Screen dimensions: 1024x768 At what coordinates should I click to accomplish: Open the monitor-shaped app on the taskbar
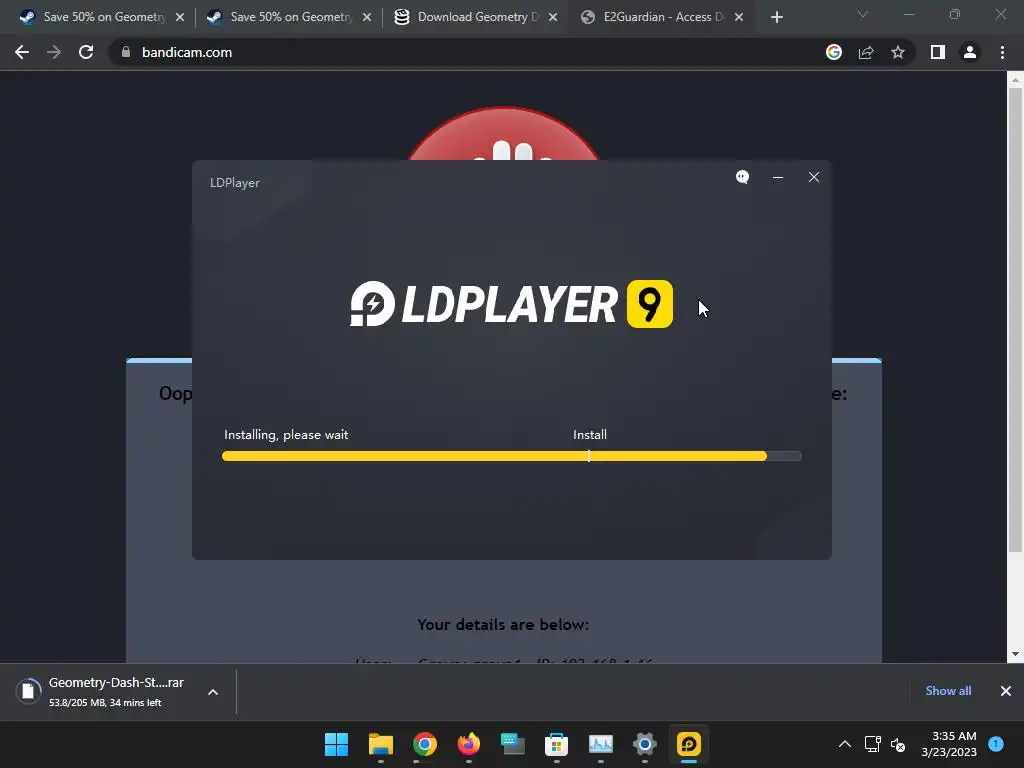tap(513, 744)
